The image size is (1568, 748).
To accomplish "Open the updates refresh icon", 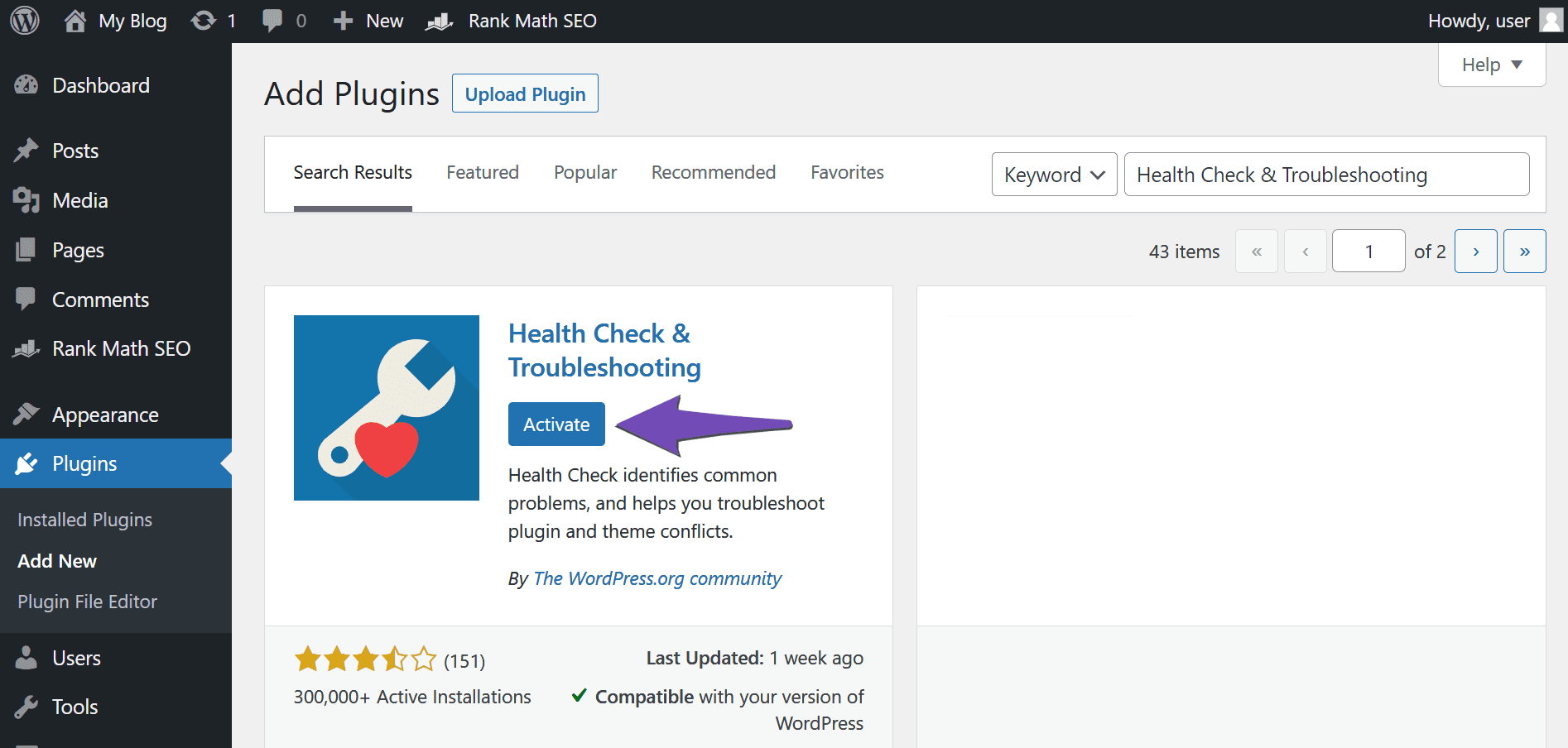I will pos(204,21).
